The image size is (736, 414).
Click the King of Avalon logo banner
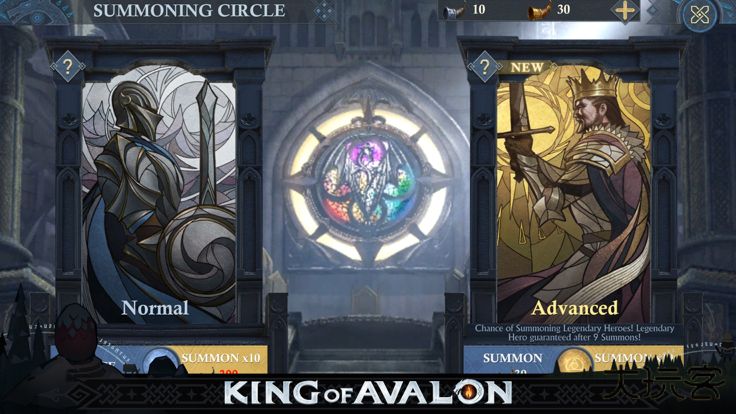(368, 392)
